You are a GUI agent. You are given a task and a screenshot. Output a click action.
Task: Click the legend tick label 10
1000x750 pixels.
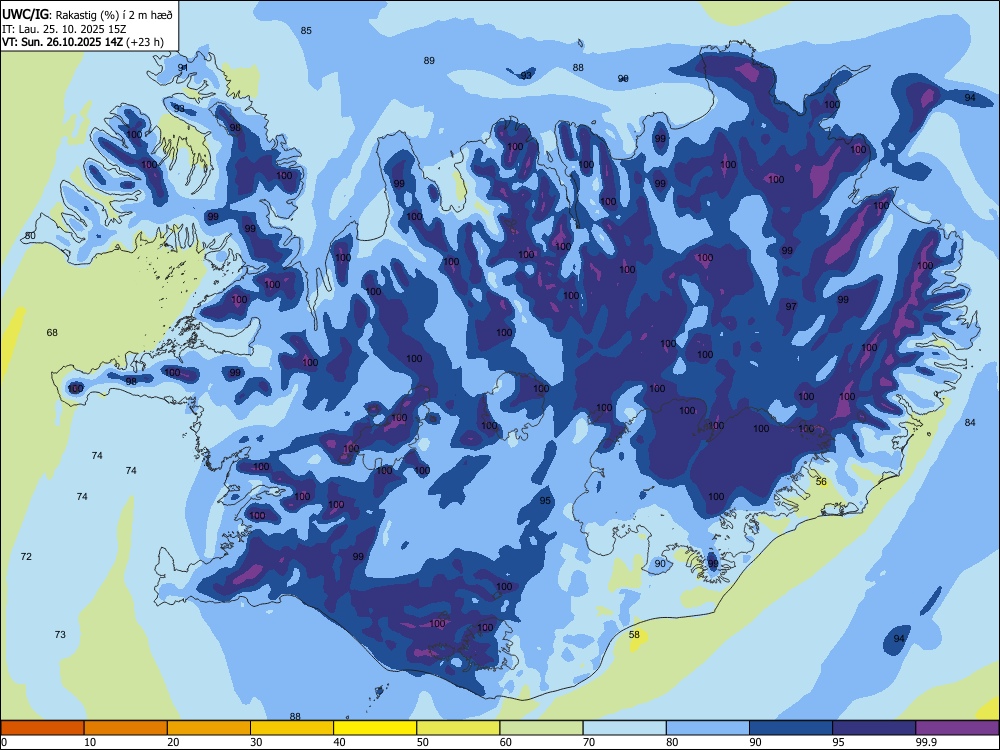pos(90,742)
